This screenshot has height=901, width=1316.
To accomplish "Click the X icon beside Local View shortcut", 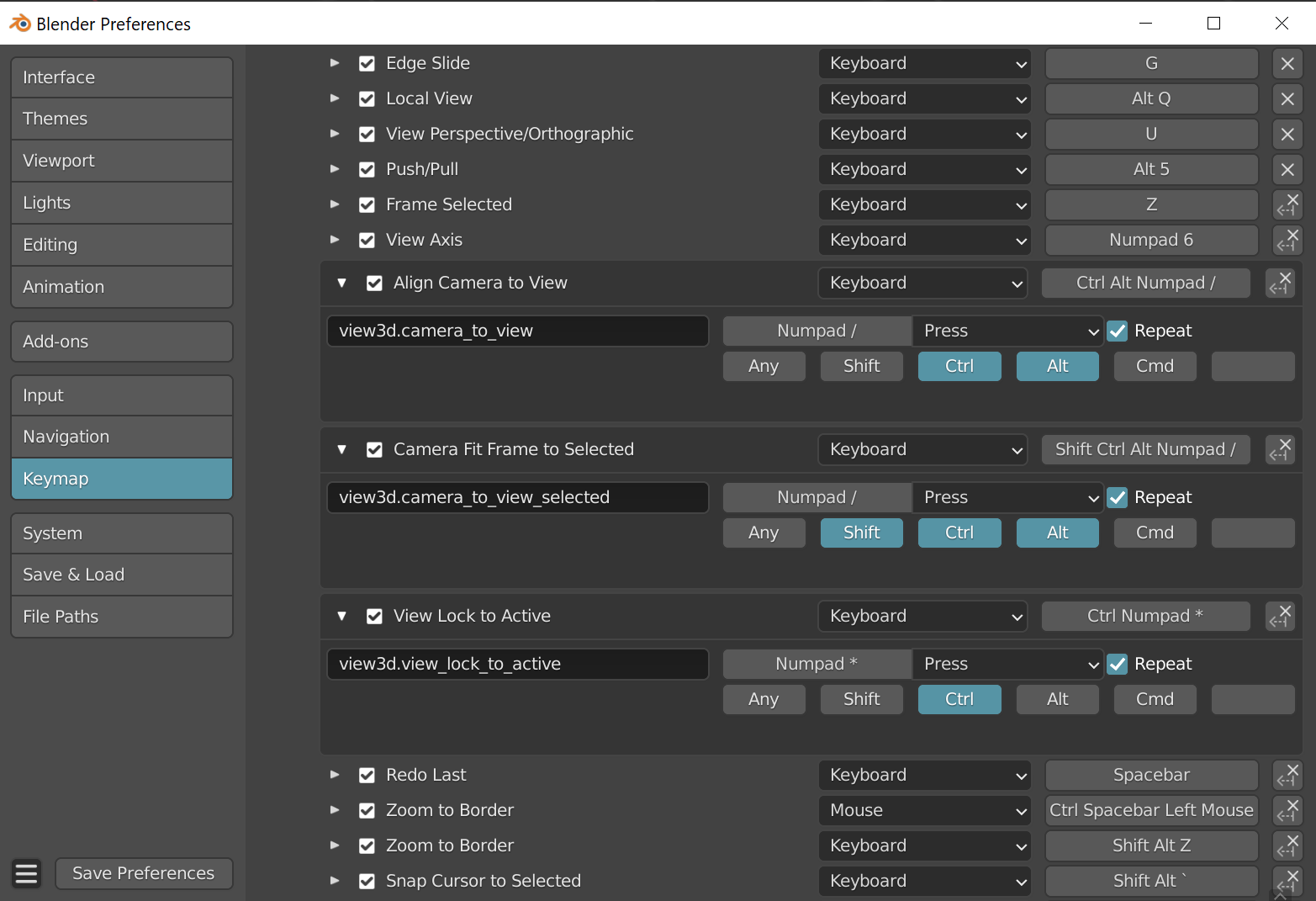I will tap(1287, 99).
